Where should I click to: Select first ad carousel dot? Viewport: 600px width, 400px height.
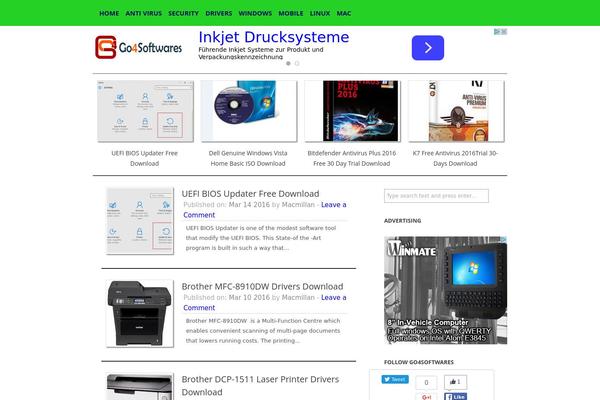pyautogui.click(x=289, y=64)
